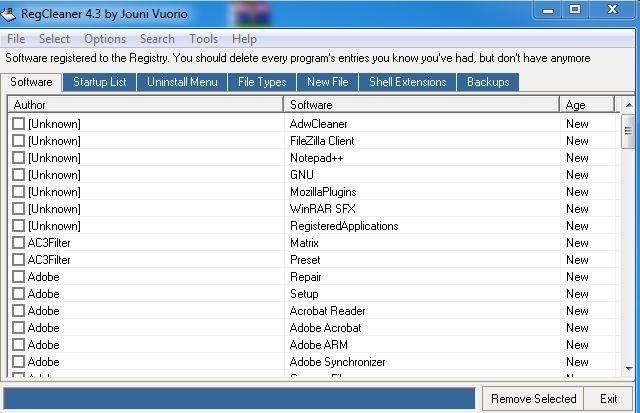This screenshot has width=640, height=413.
Task: Expand the Tools menu
Action: 203,39
